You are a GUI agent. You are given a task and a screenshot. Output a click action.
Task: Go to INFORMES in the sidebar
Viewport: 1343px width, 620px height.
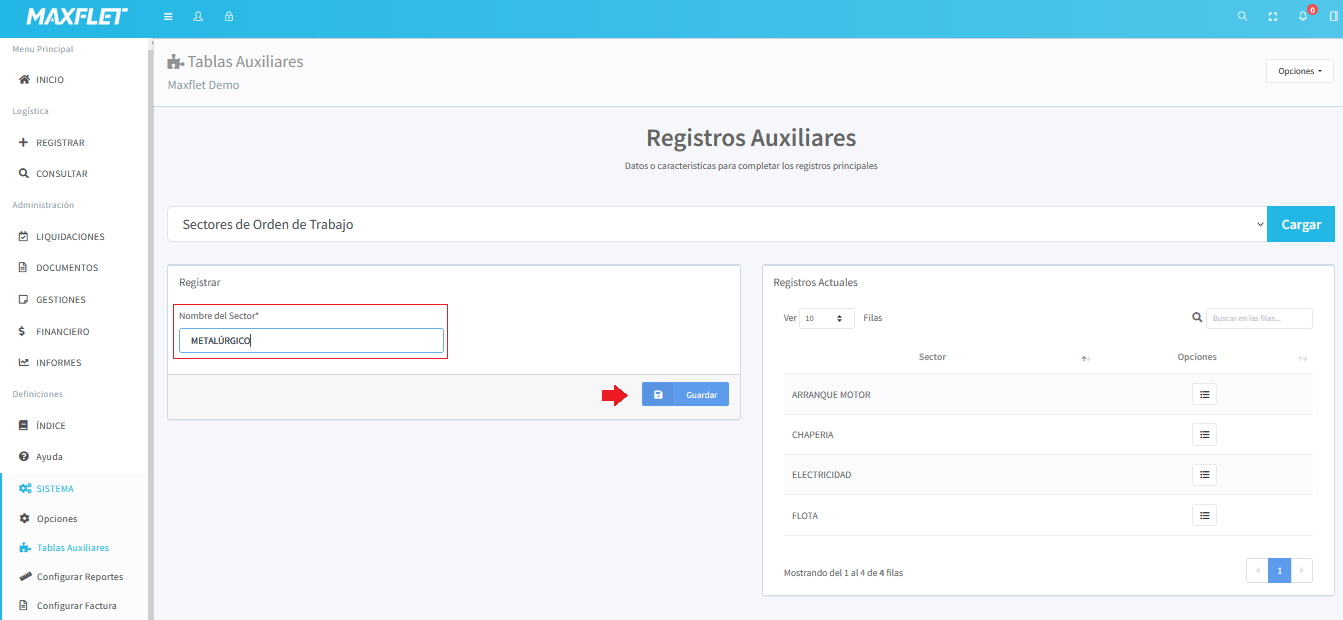[x=58, y=363]
